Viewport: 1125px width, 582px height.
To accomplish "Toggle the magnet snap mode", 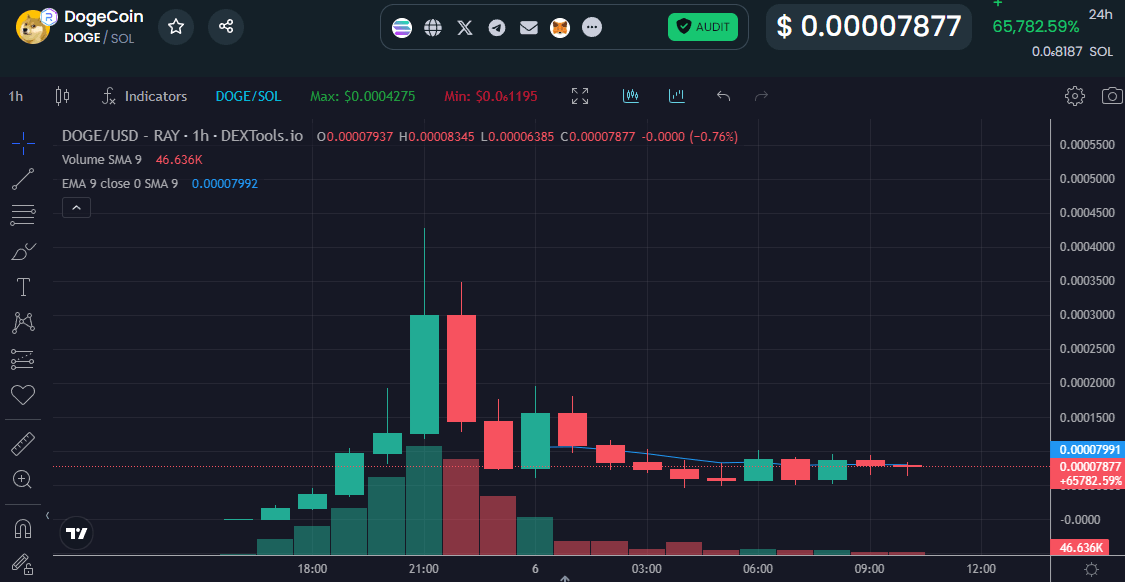I will pyautogui.click(x=23, y=529).
